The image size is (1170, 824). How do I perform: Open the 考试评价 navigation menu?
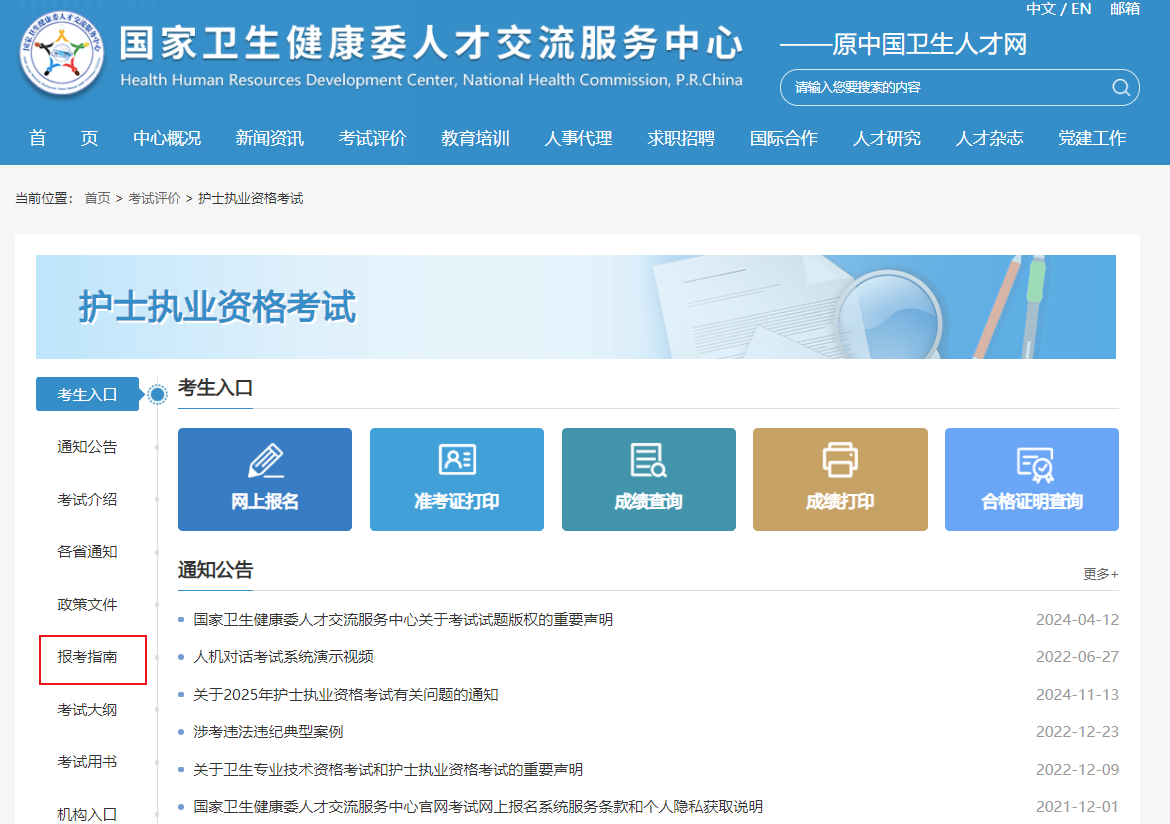pyautogui.click(x=372, y=139)
